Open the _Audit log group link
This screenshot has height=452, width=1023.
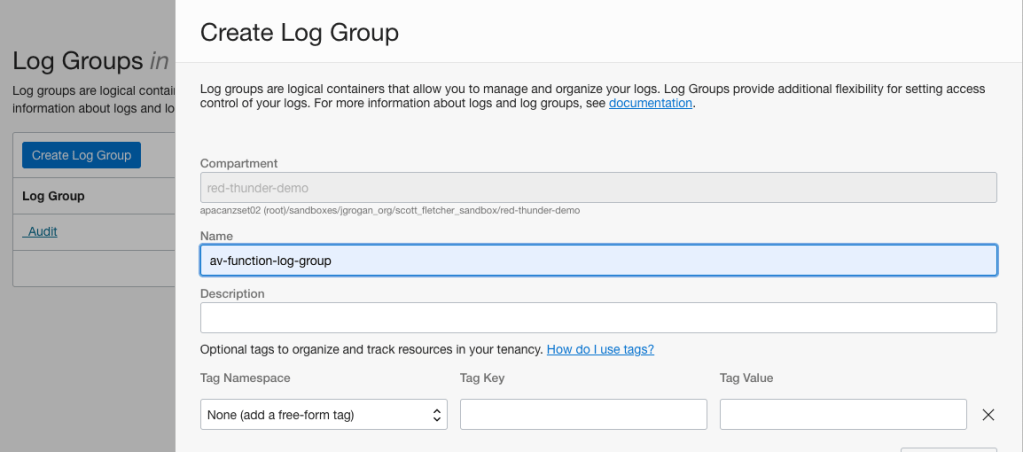click(x=40, y=232)
